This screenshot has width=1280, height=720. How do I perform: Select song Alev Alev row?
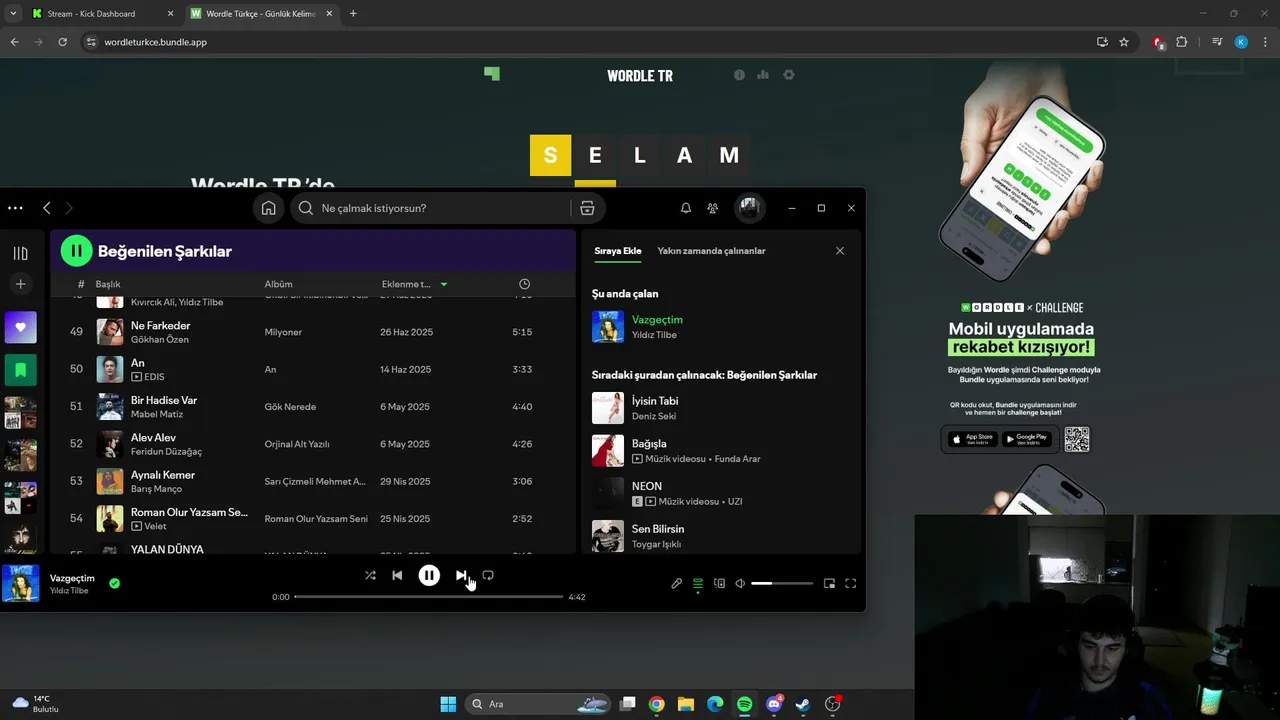(313, 444)
